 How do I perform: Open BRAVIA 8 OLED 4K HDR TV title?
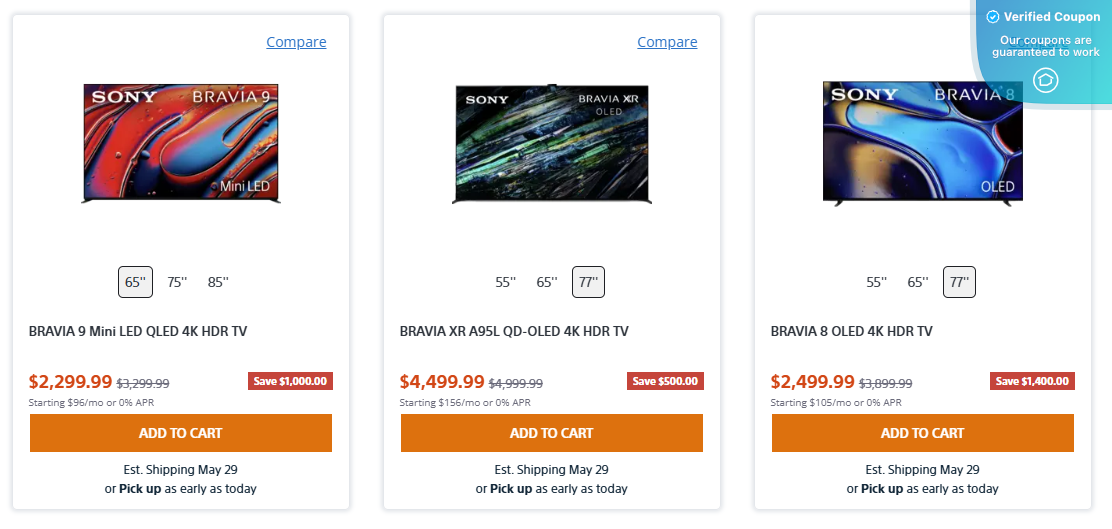(851, 331)
